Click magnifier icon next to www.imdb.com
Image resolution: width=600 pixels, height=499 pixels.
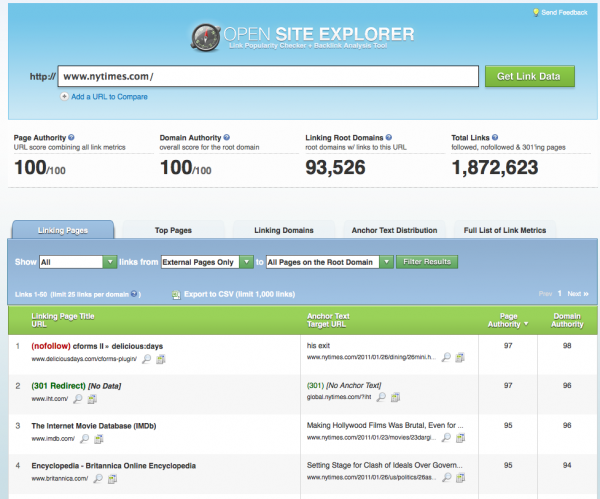point(84,438)
